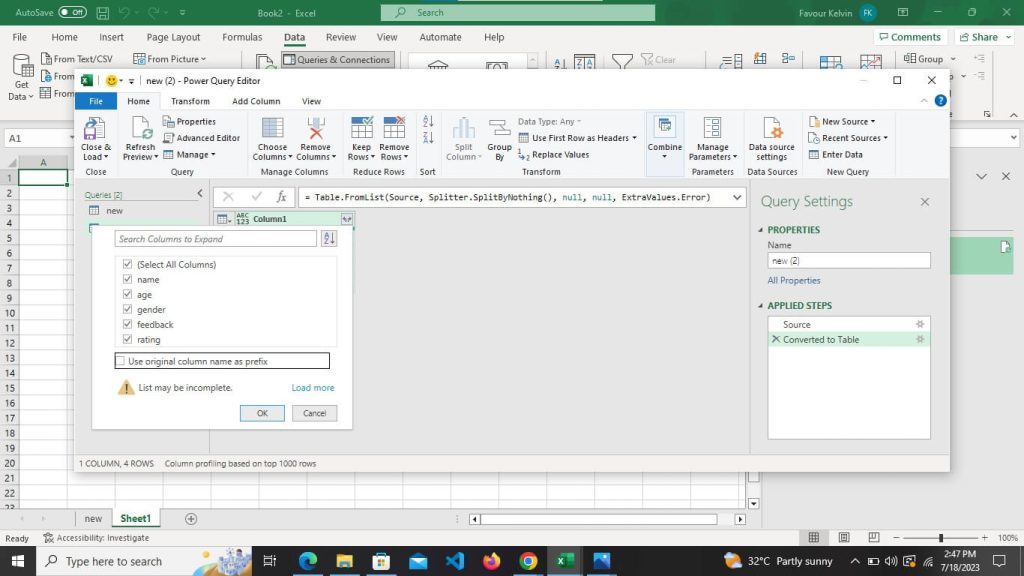
Task: Switch to the Transform ribbon tab
Action: (190, 101)
